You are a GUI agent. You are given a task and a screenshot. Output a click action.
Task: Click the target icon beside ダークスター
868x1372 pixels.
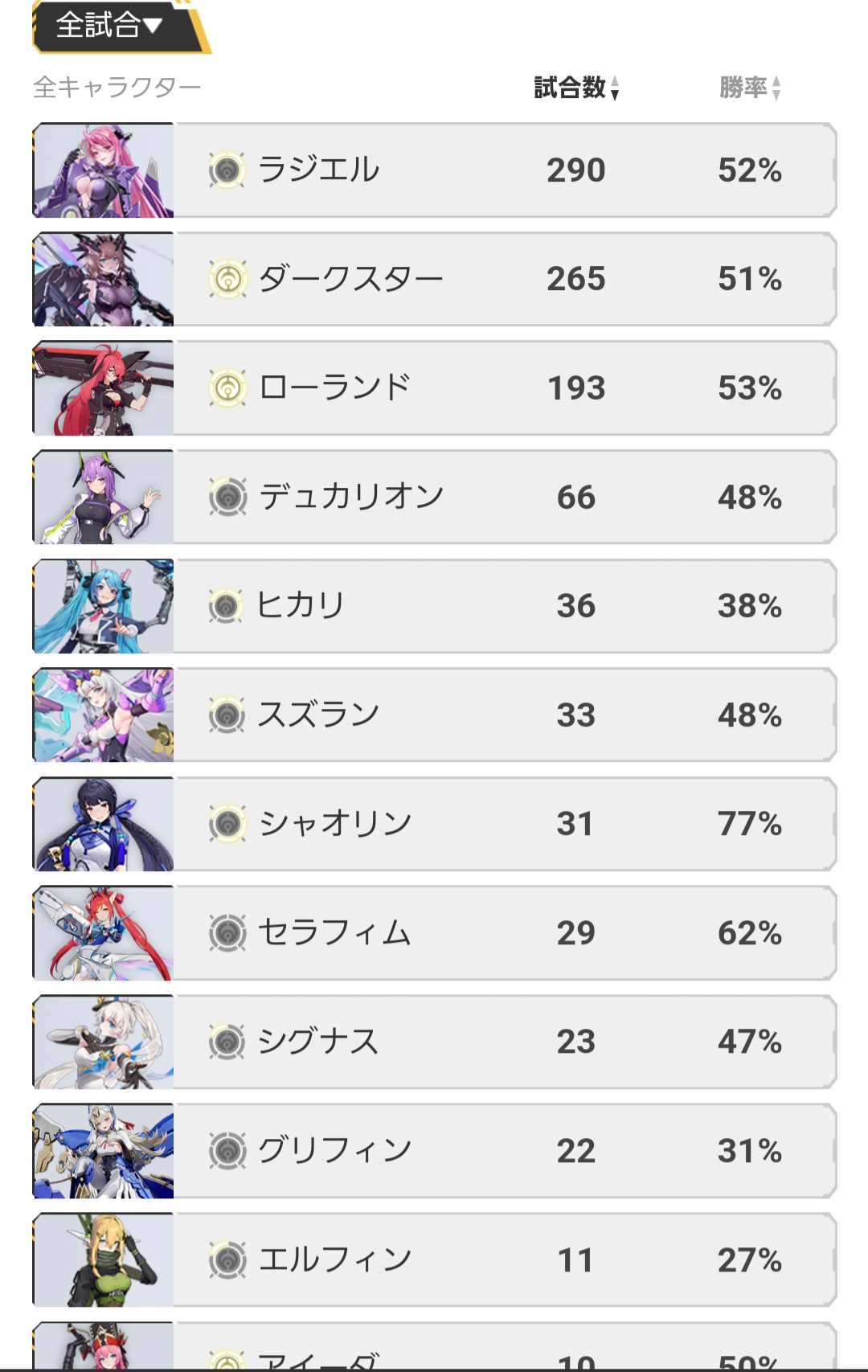coord(227,279)
